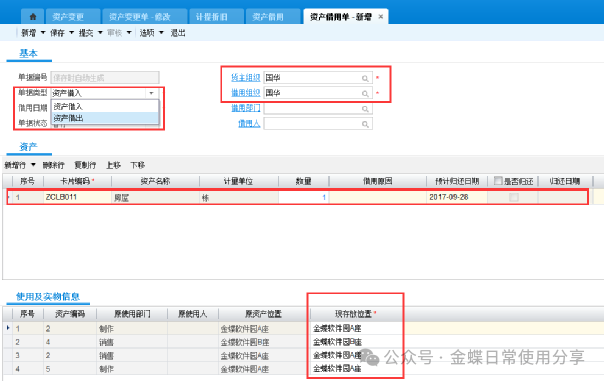Open search lookup for 借用组织 field
The height and width of the screenshot is (381, 604).
365,93
